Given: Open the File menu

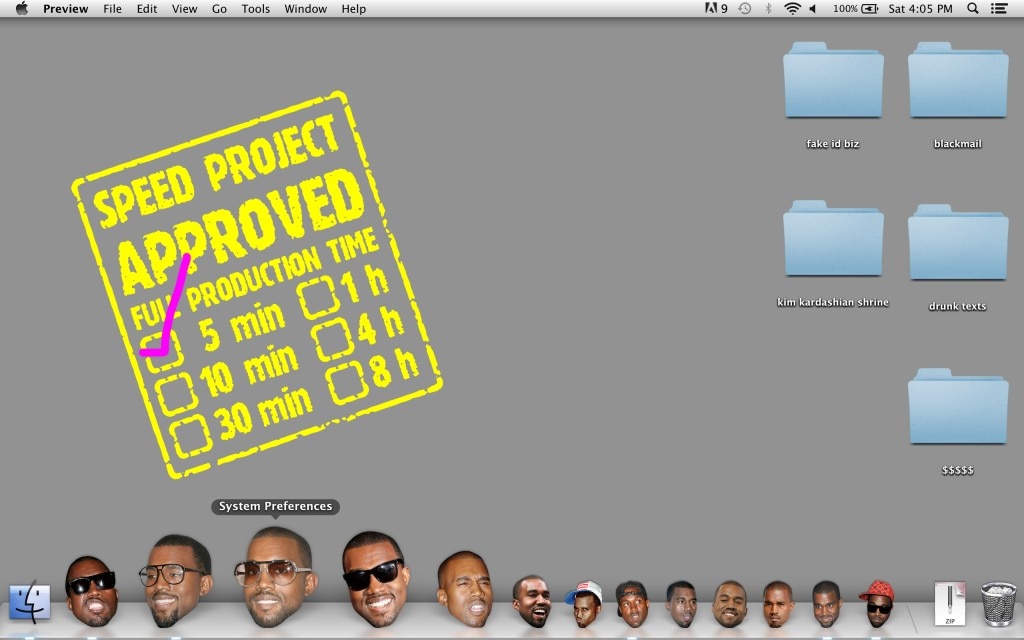Looking at the screenshot, I should point(112,8).
